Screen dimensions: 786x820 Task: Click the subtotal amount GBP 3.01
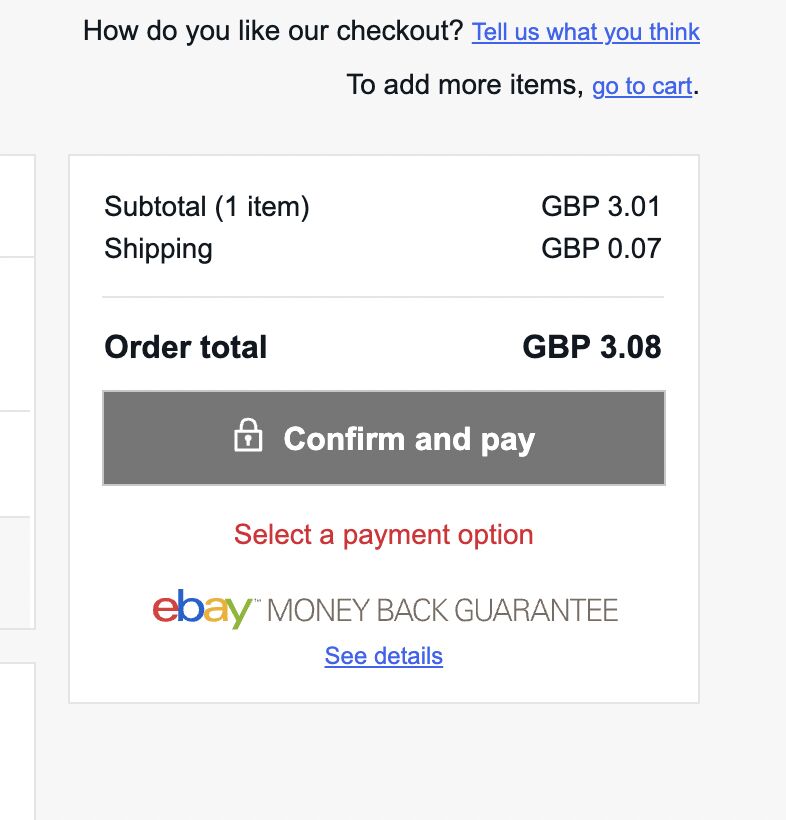[x=601, y=207]
